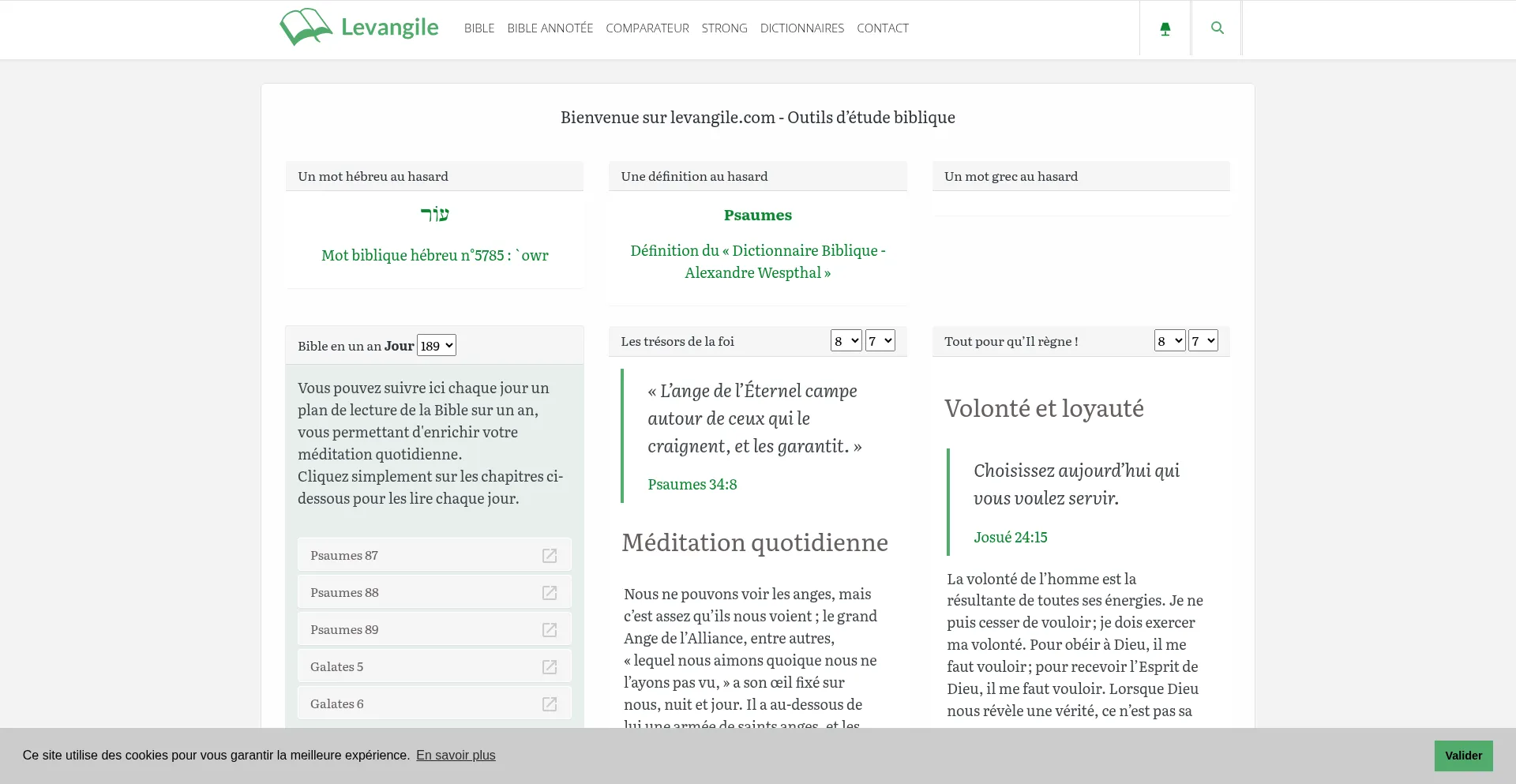The image size is (1516, 784).
Task: Open the first Tout pour qu'Il règne dropdown
Action: (x=1169, y=340)
